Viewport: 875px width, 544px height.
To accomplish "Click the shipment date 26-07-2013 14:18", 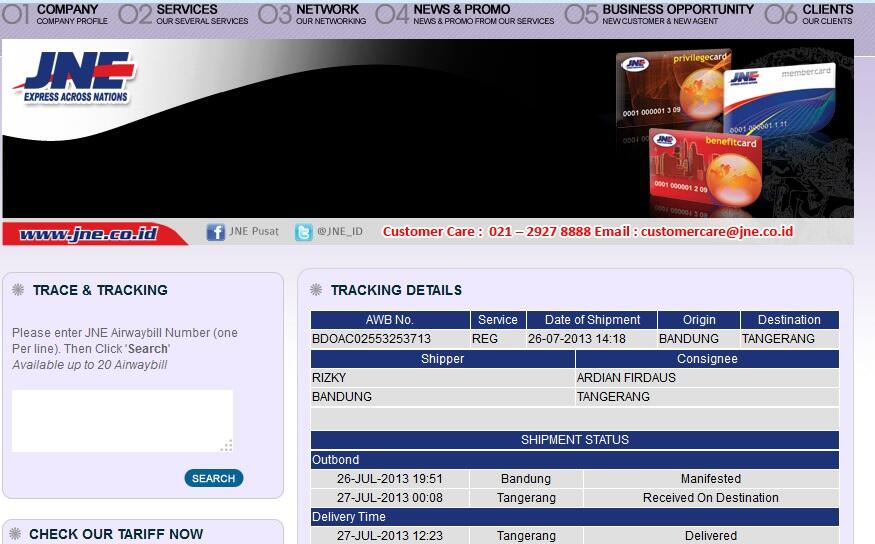I will click(x=577, y=339).
